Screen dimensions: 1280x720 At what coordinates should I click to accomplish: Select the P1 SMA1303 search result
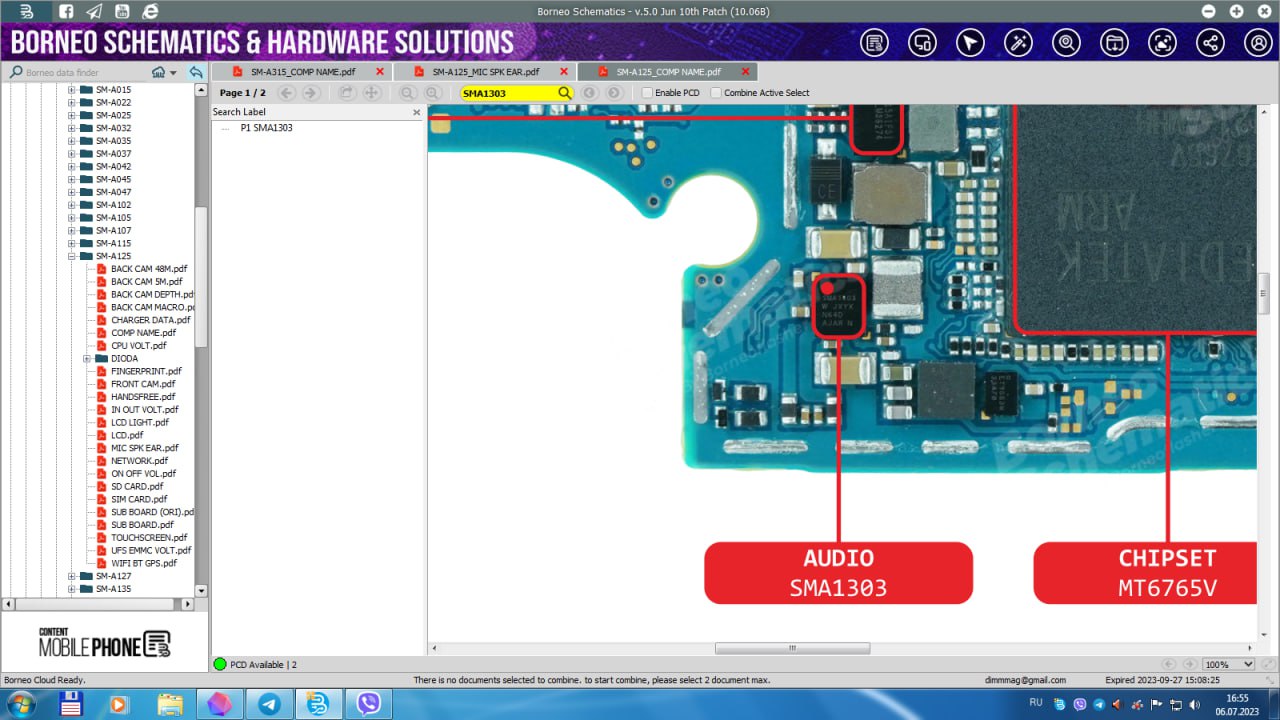pyautogui.click(x=266, y=128)
